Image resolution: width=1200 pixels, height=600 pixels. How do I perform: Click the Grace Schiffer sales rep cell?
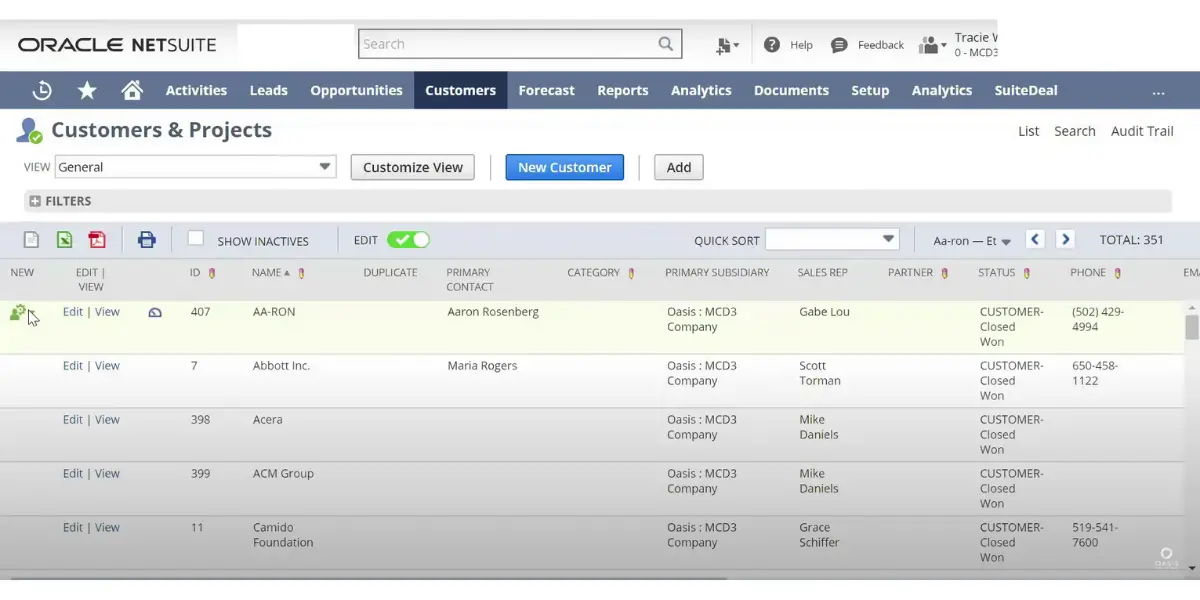[x=820, y=535]
